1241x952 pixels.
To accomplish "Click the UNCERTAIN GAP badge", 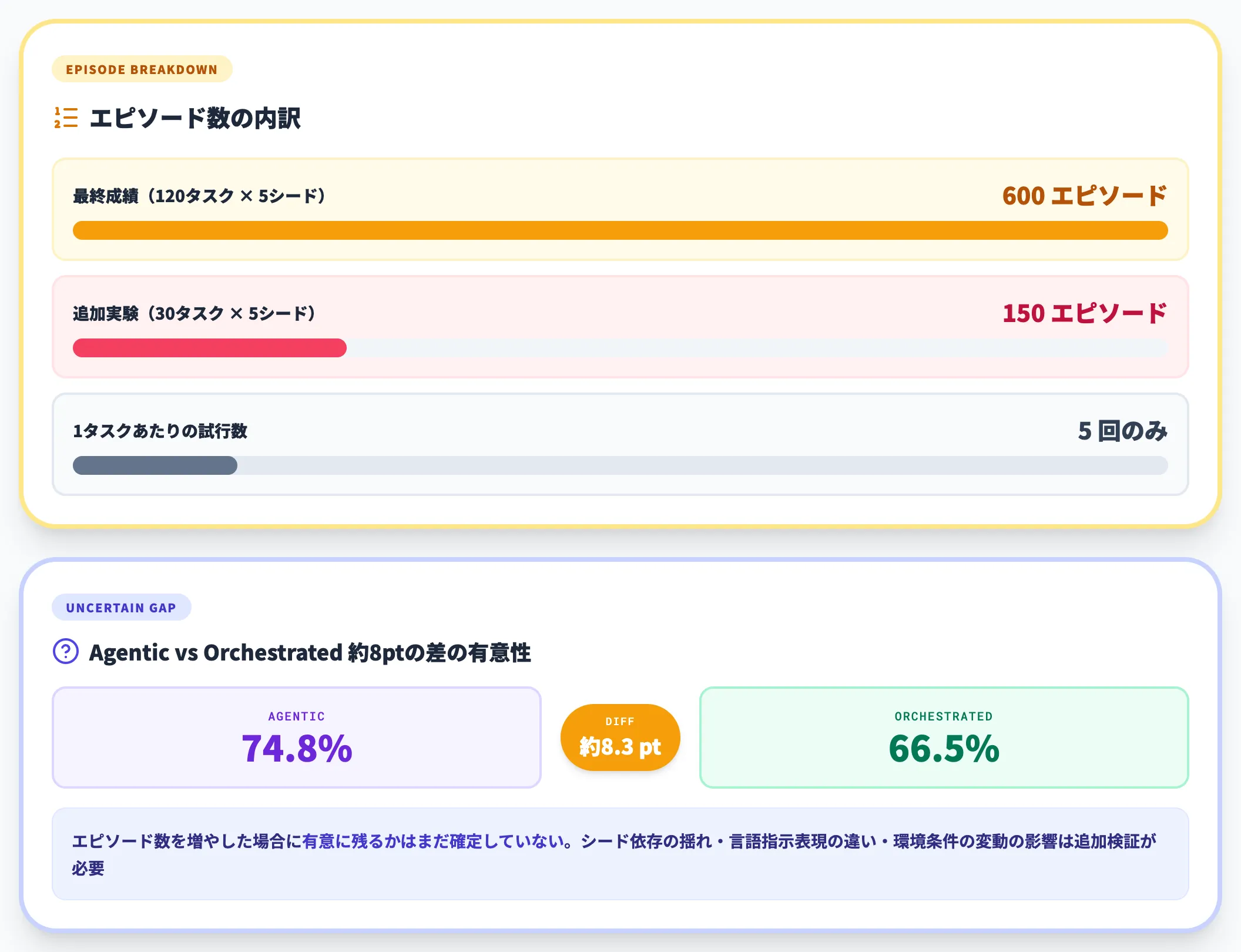I will (121, 608).
